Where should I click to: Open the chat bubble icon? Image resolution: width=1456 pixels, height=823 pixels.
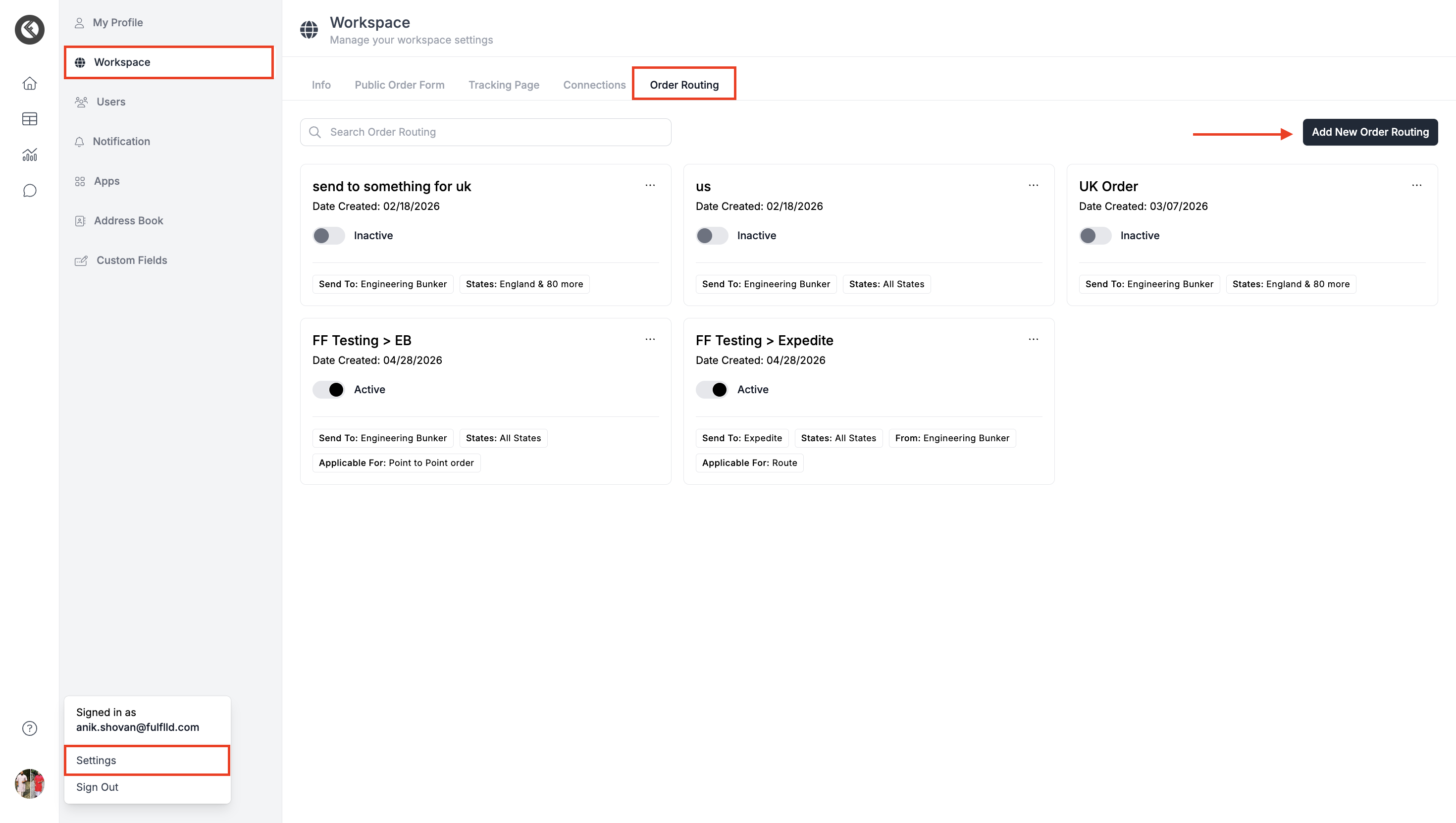click(x=29, y=191)
